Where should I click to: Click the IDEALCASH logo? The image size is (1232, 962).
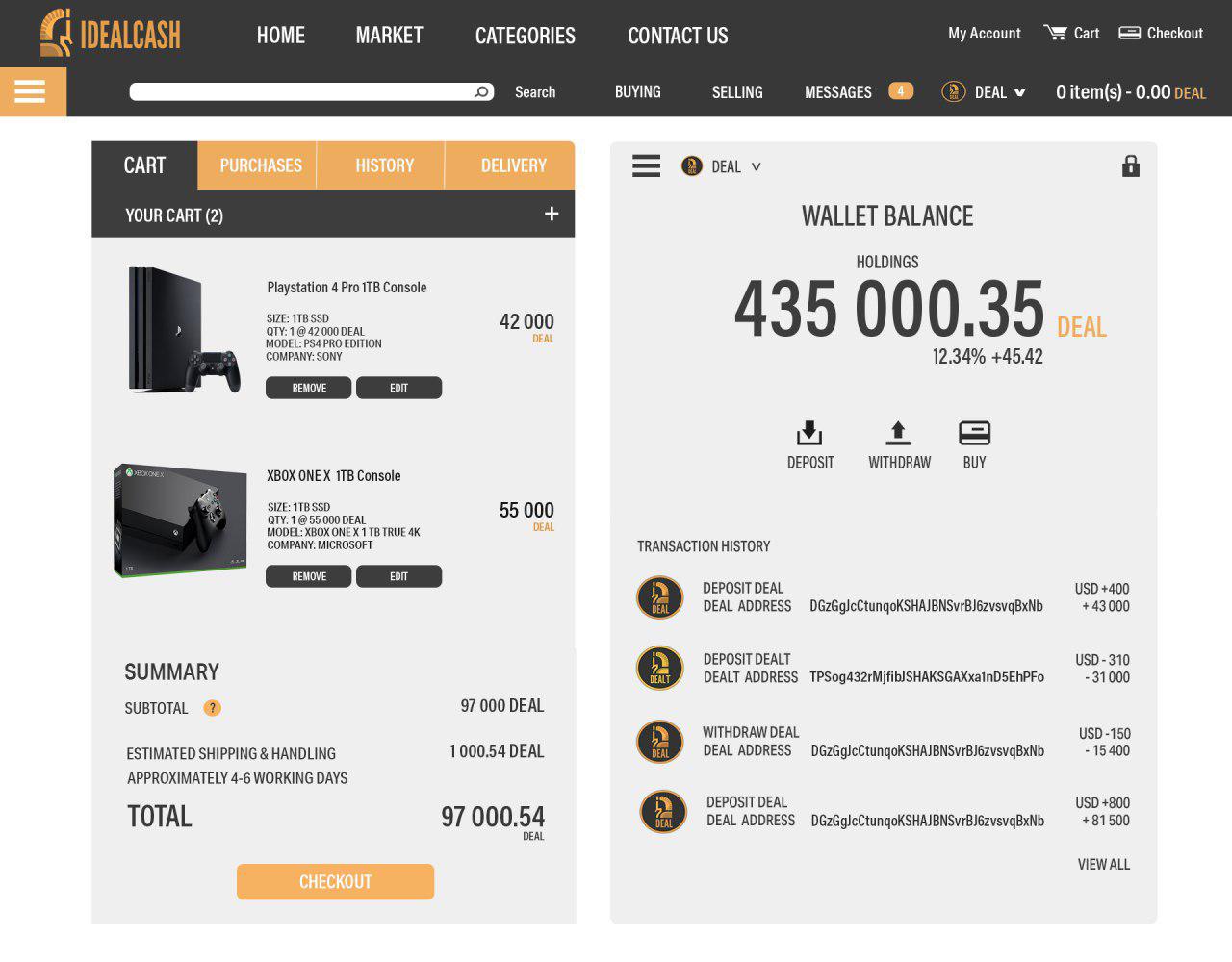click(110, 33)
